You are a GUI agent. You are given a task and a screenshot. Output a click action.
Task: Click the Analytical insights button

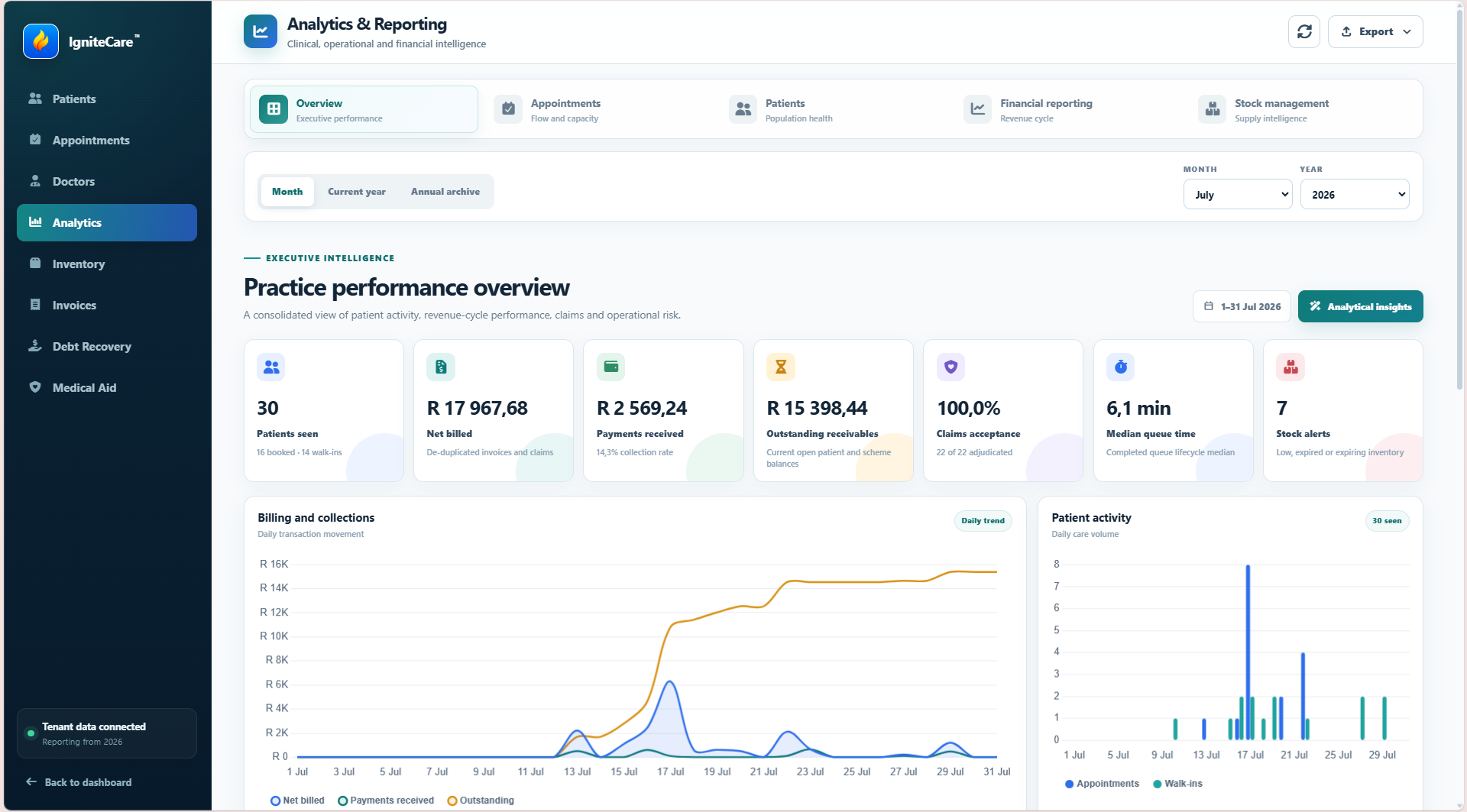pos(1360,306)
